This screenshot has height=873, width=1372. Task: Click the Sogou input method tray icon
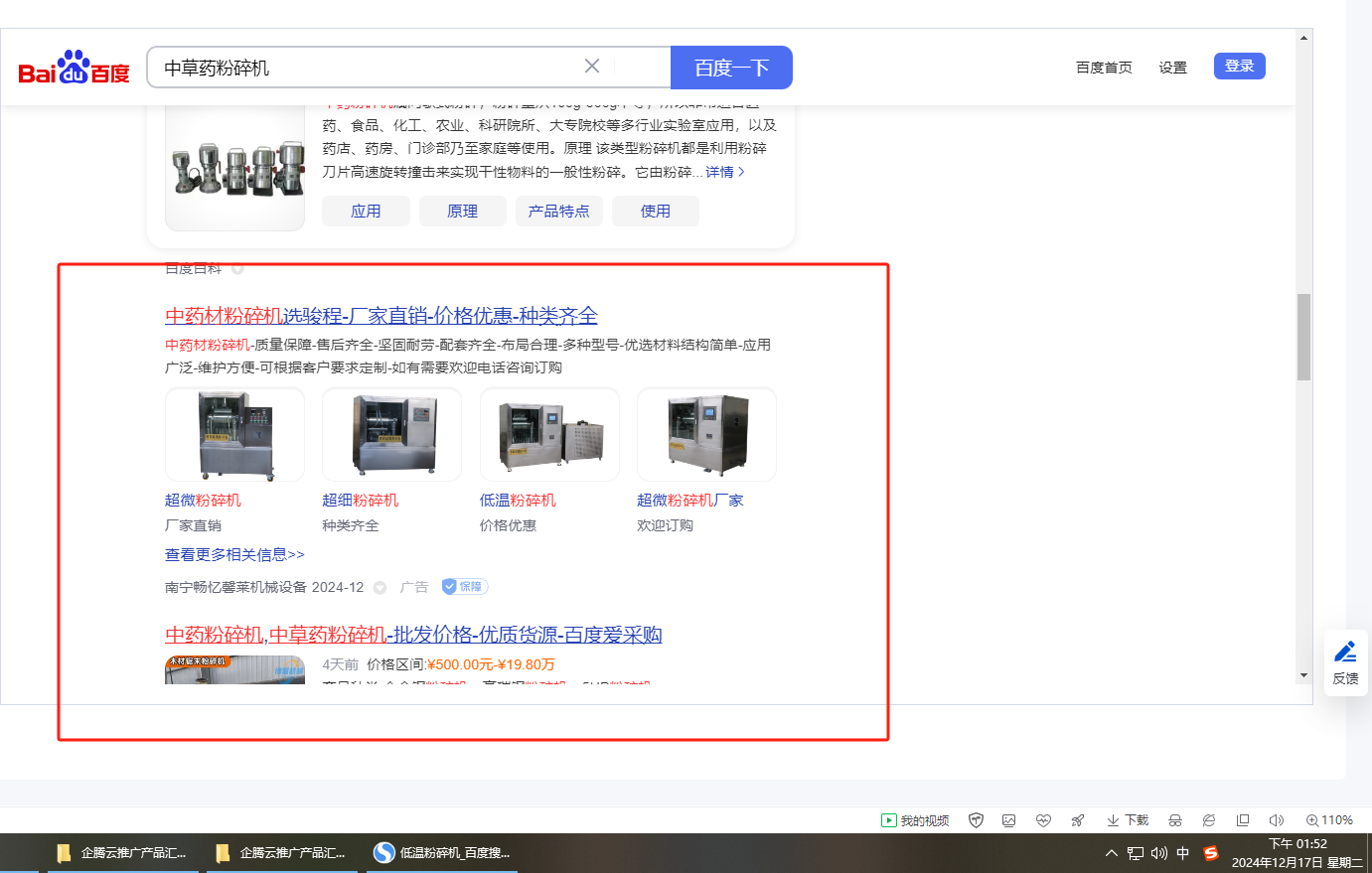point(1210,853)
